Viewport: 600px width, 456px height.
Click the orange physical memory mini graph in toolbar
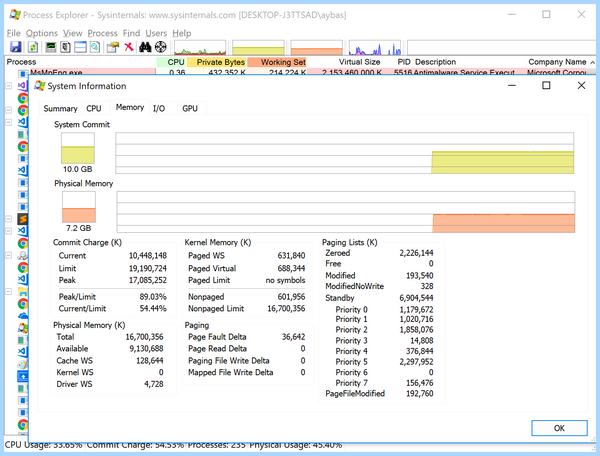(x=316, y=47)
